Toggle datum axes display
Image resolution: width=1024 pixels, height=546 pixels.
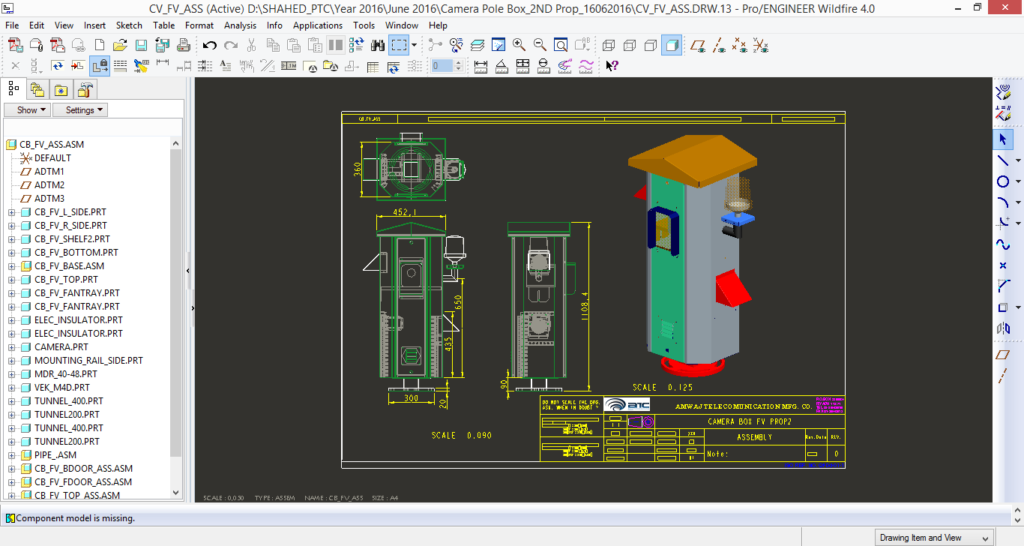click(x=719, y=45)
